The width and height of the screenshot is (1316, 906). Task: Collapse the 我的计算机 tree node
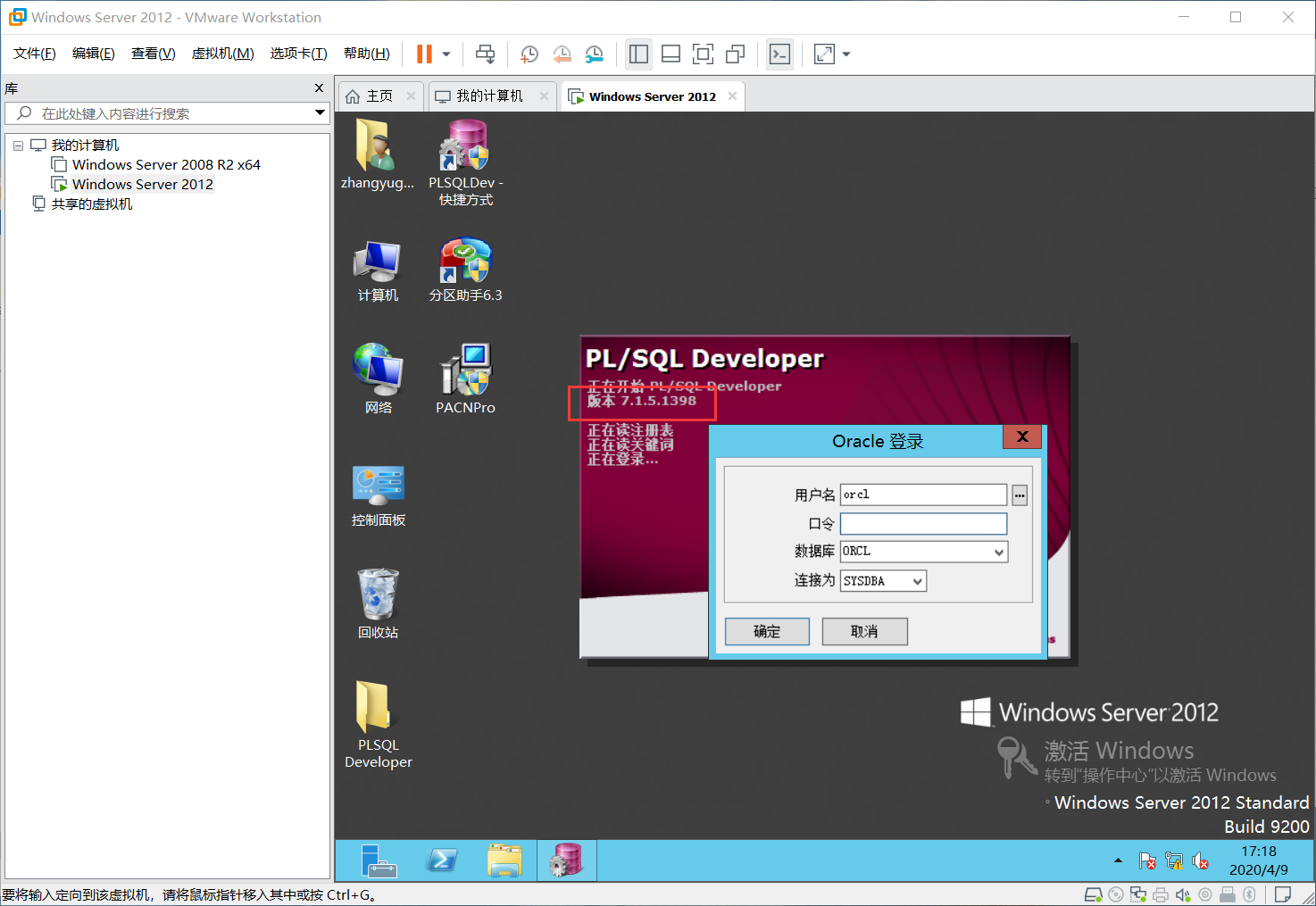[18, 145]
